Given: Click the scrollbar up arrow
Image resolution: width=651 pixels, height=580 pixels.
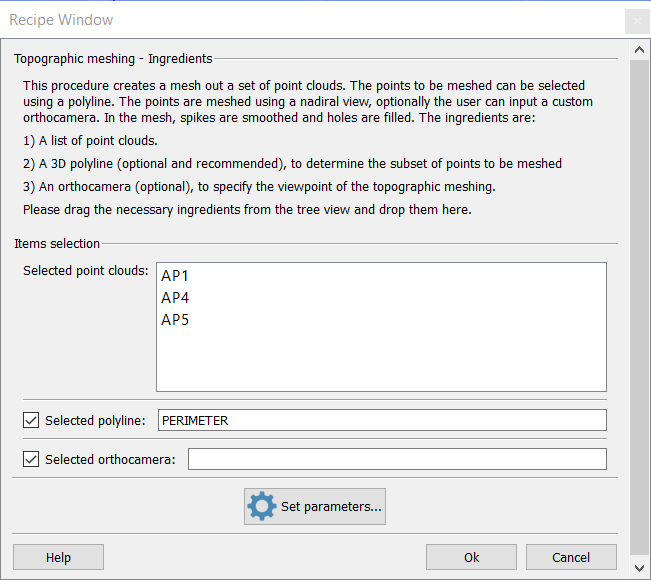Looking at the screenshot, I should point(640,50).
